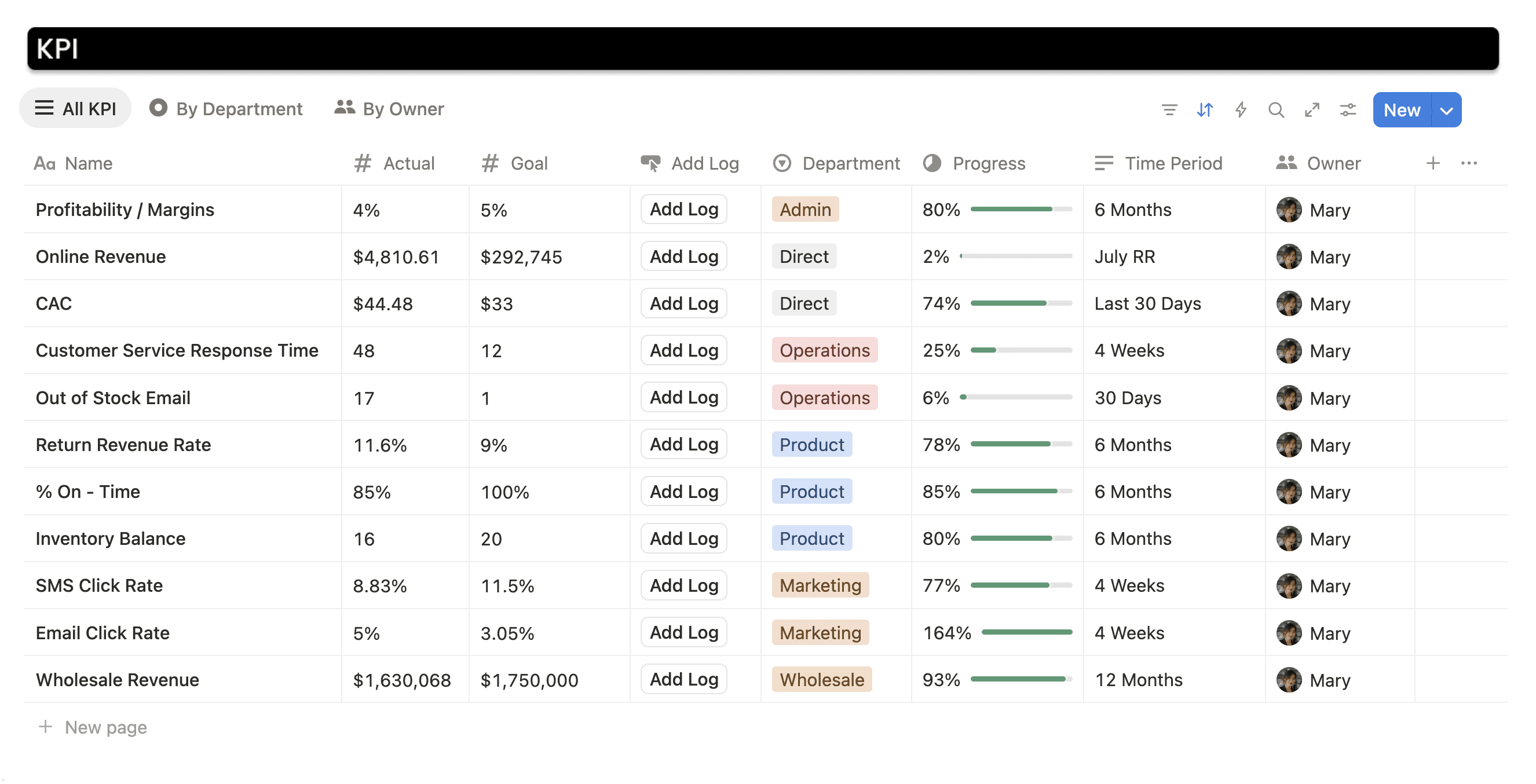Open the view settings sliders icon

[x=1348, y=109]
